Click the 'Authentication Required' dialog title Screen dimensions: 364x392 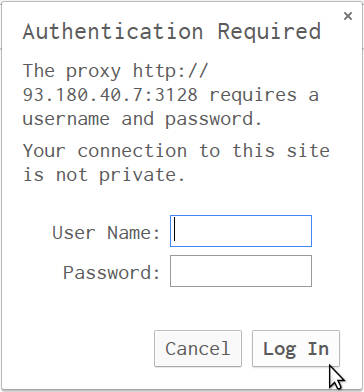(x=172, y=32)
